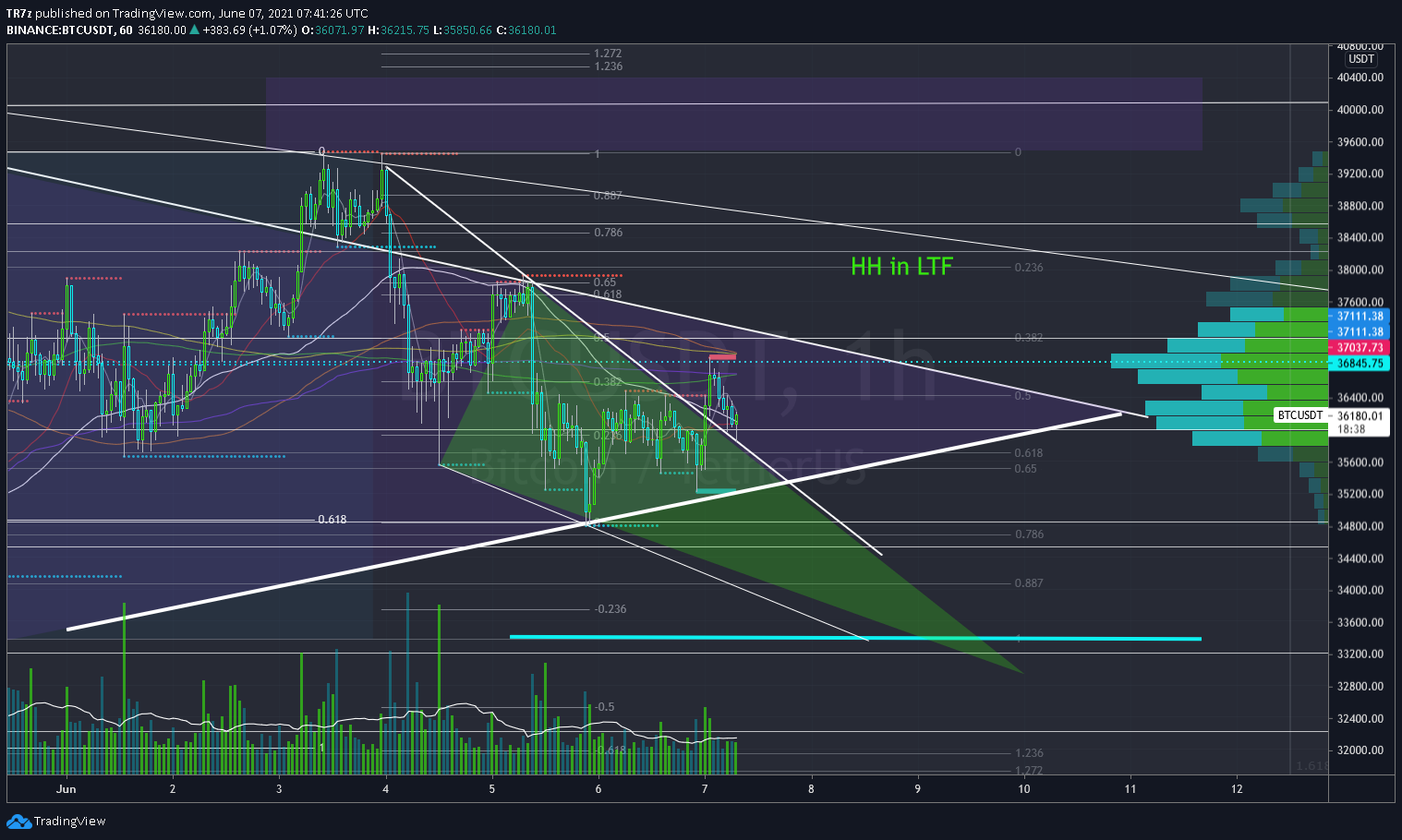Click day 10 on the time axis
This screenshot has width=1402, height=840.
pyautogui.click(x=1024, y=789)
